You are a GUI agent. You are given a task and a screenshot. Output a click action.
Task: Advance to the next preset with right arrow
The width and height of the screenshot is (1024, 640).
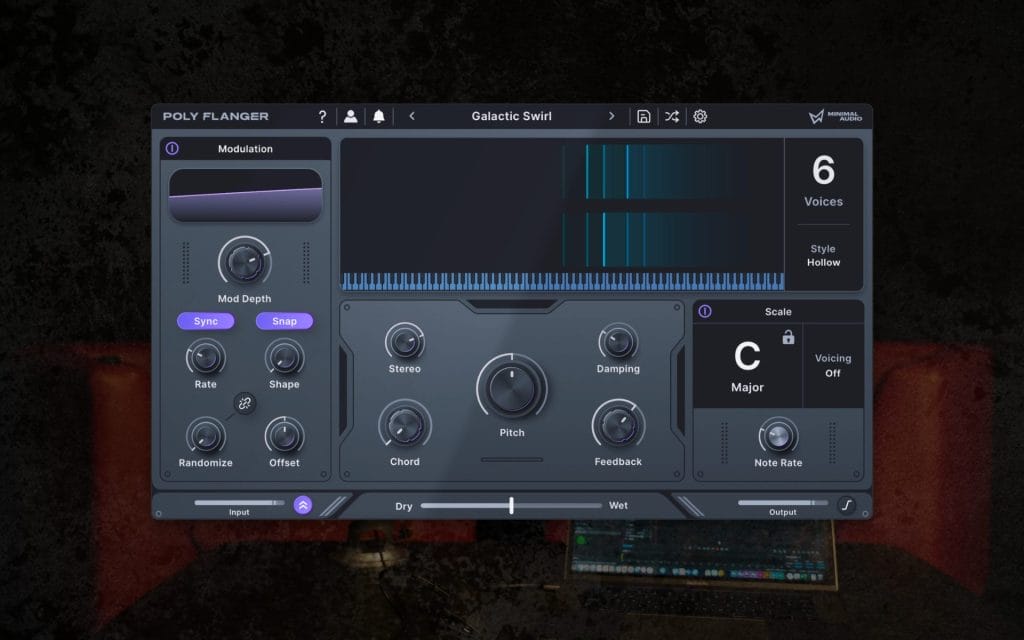coord(612,116)
